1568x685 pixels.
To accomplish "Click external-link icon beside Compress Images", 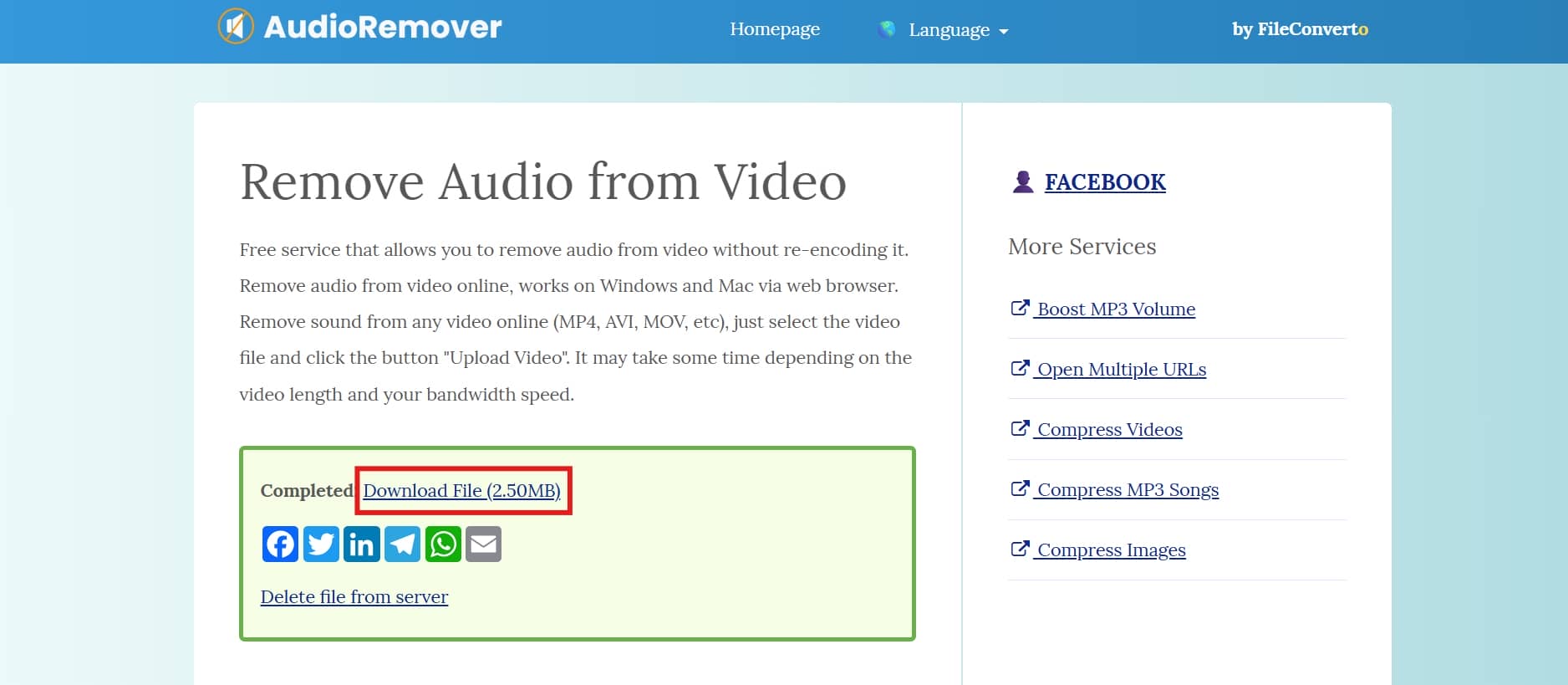I will (x=1020, y=549).
